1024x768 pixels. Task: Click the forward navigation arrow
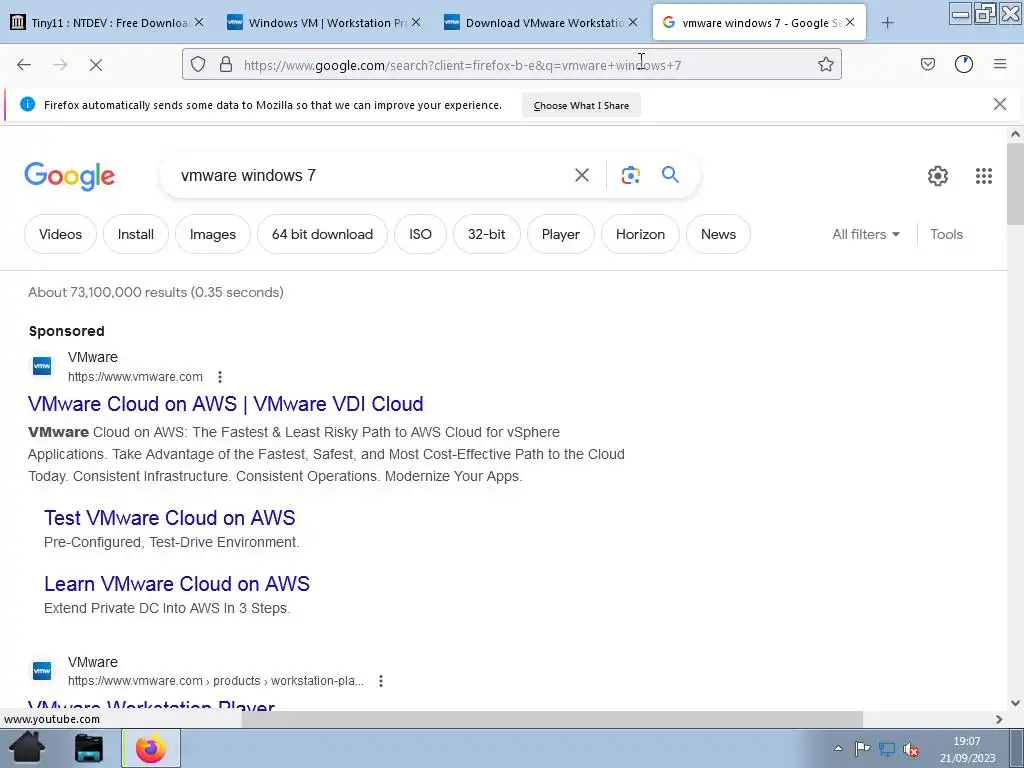click(x=60, y=65)
